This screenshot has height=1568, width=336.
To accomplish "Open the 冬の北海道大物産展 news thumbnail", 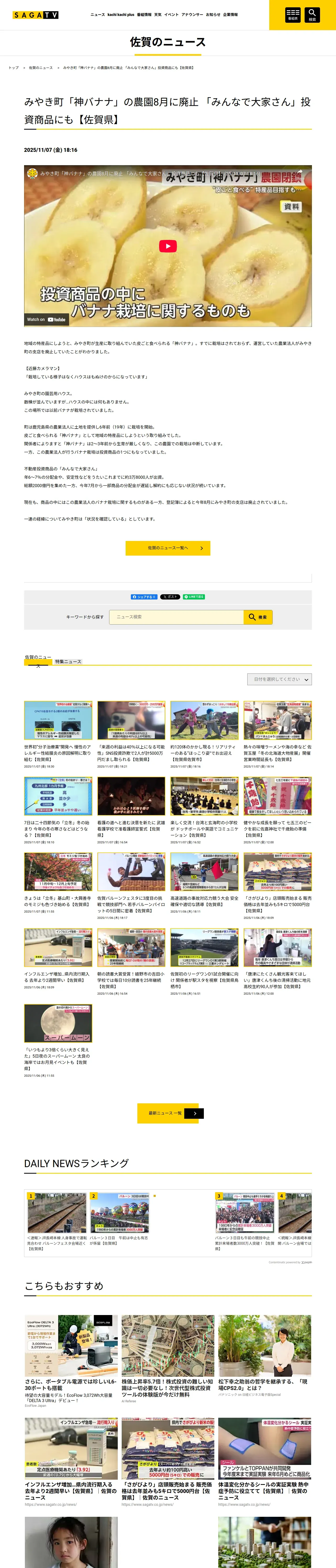I will 277,720.
